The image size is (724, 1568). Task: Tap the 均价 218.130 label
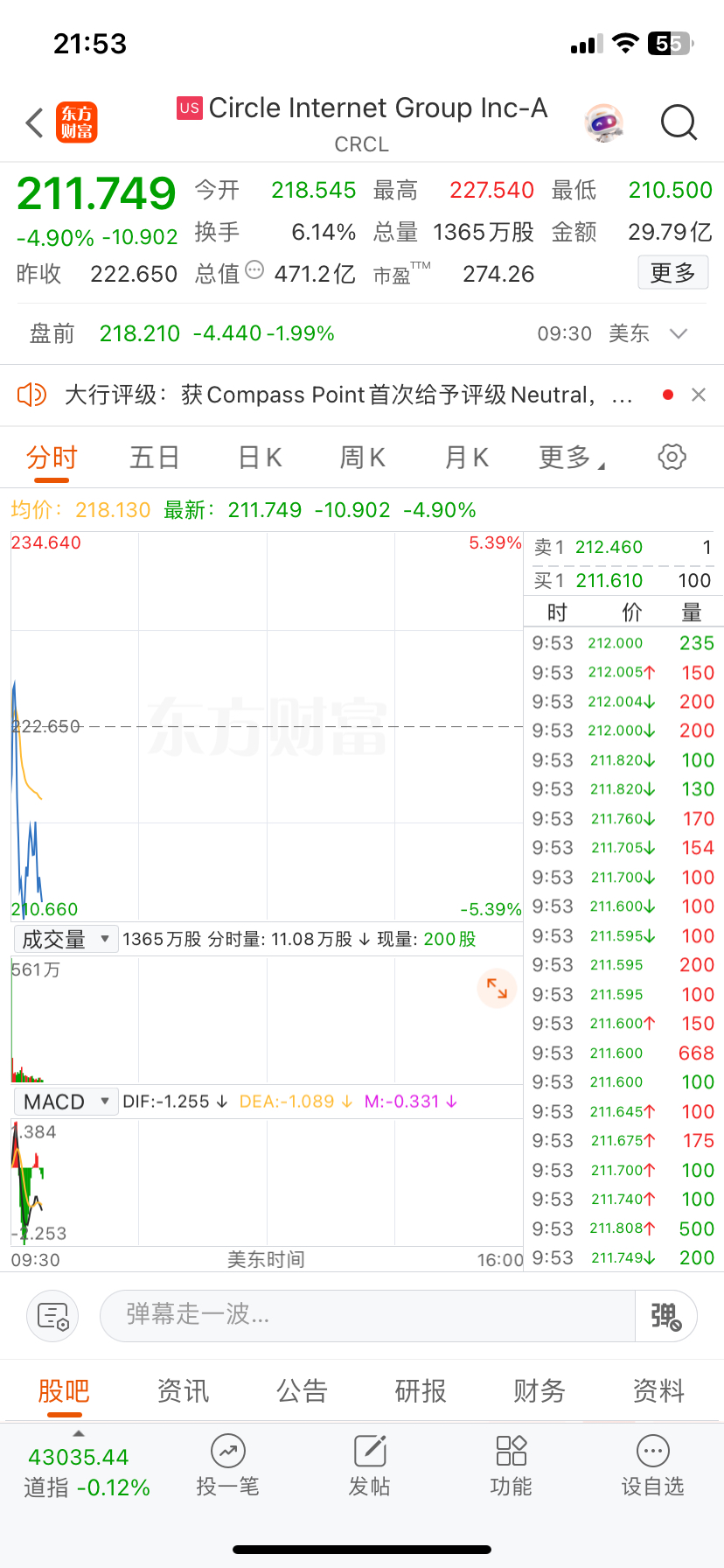click(x=80, y=510)
